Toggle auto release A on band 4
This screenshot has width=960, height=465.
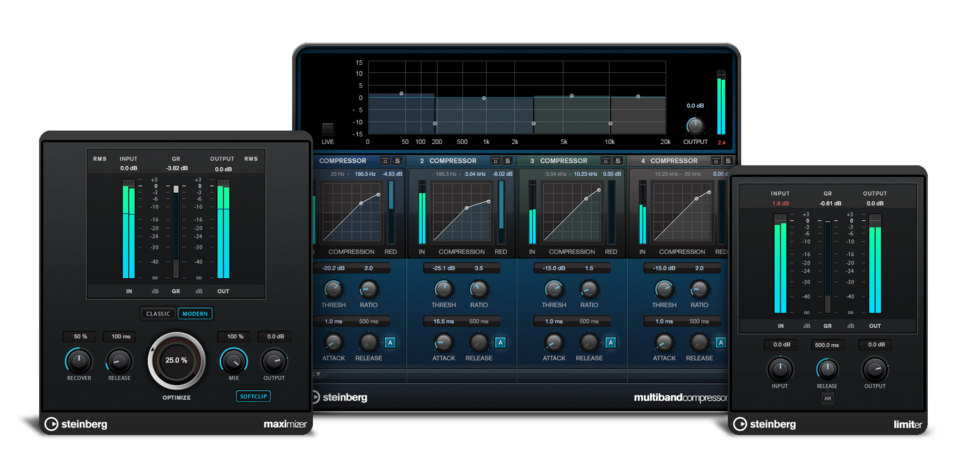coord(721,343)
